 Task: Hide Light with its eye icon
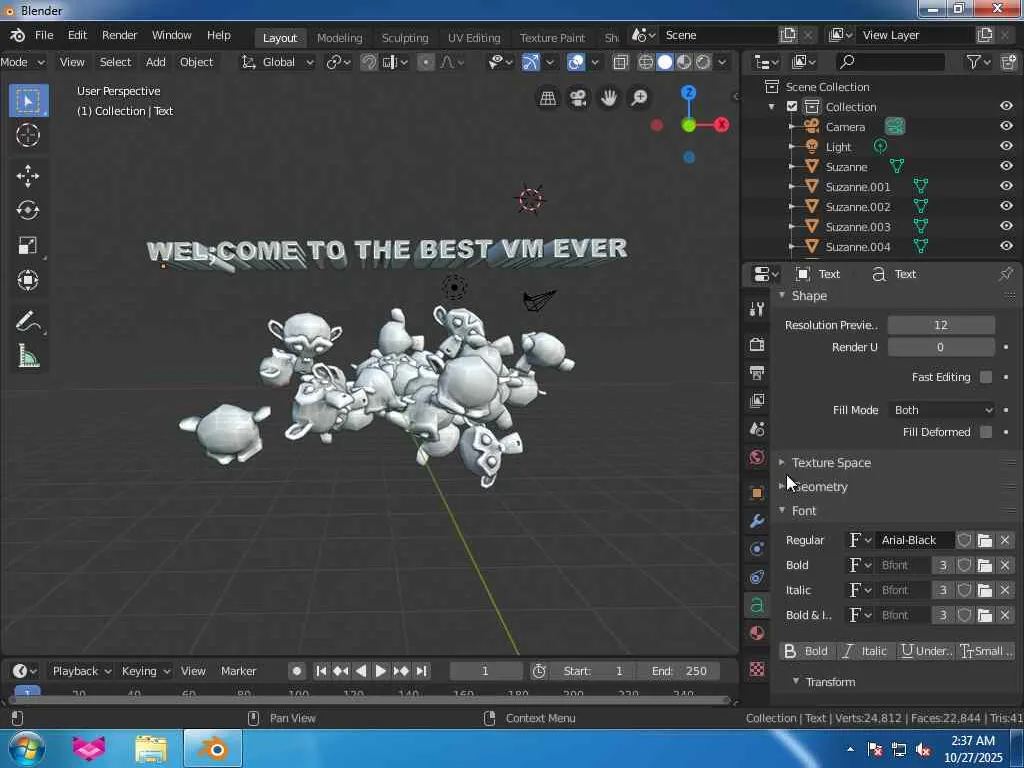coord(1006,146)
